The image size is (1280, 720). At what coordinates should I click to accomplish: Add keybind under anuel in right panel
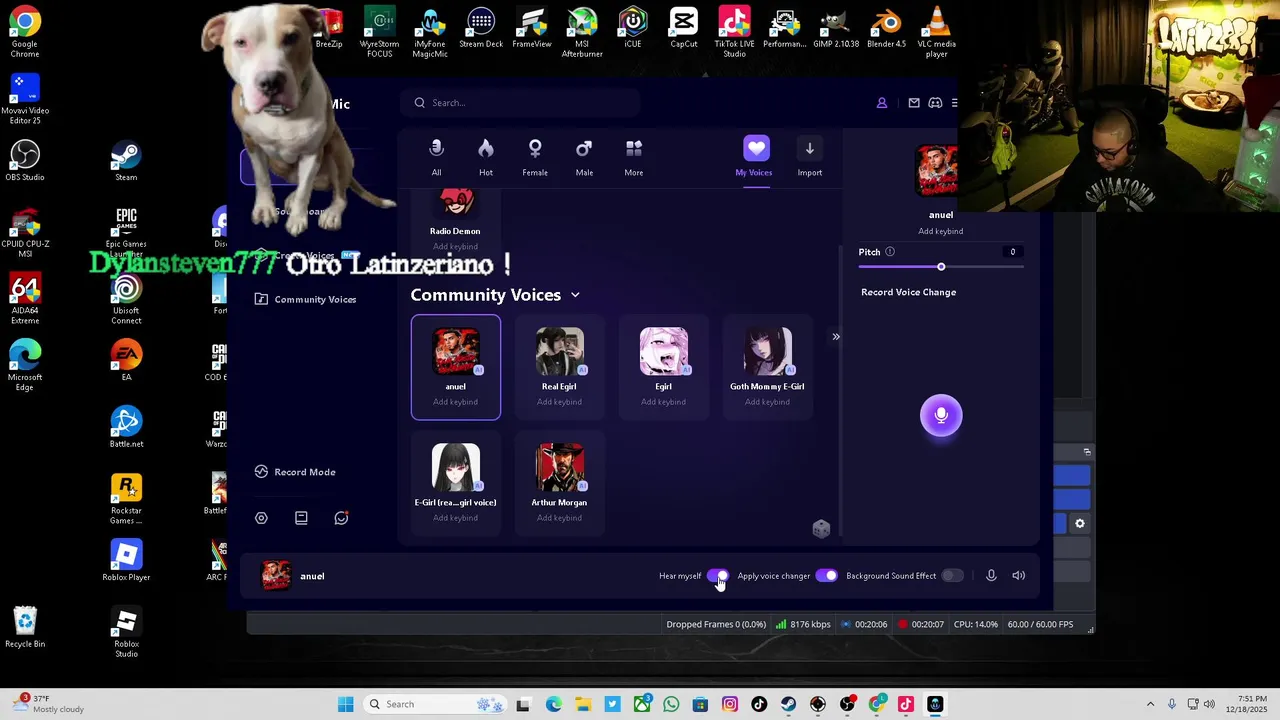click(x=941, y=231)
